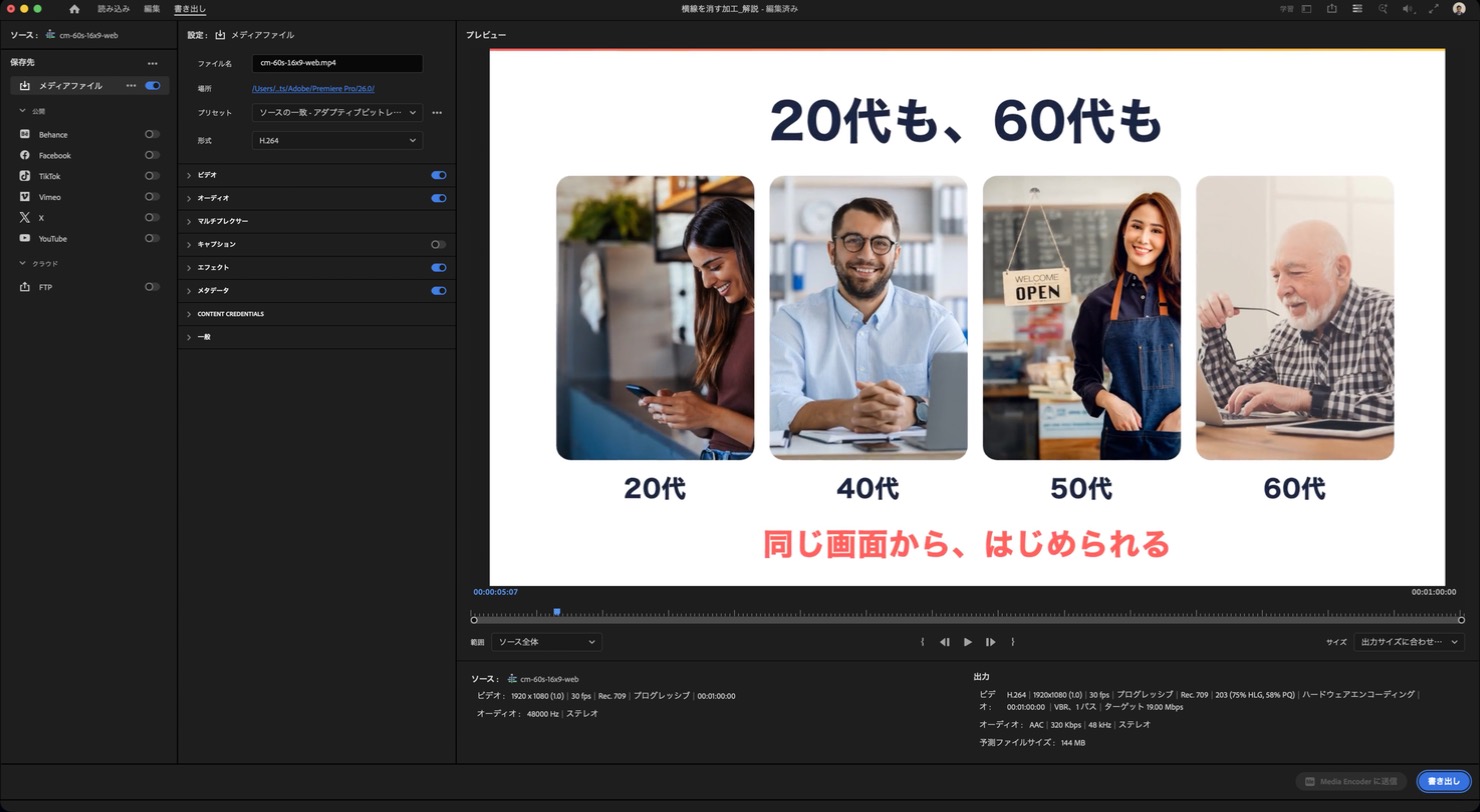1480x812 pixels.
Task: Enable the YouTube publish toggle
Action: [x=152, y=238]
